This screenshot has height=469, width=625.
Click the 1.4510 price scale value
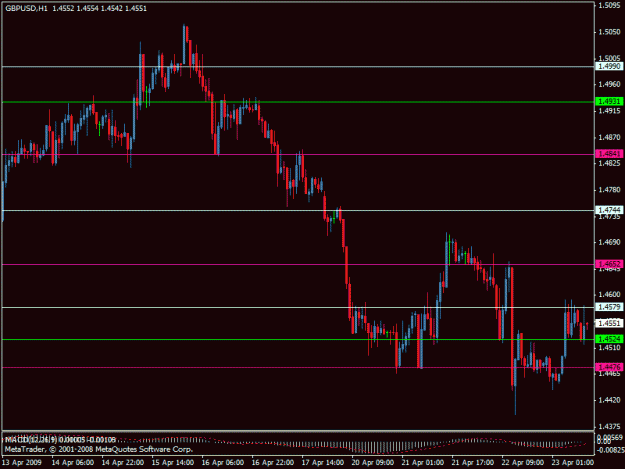click(x=609, y=347)
